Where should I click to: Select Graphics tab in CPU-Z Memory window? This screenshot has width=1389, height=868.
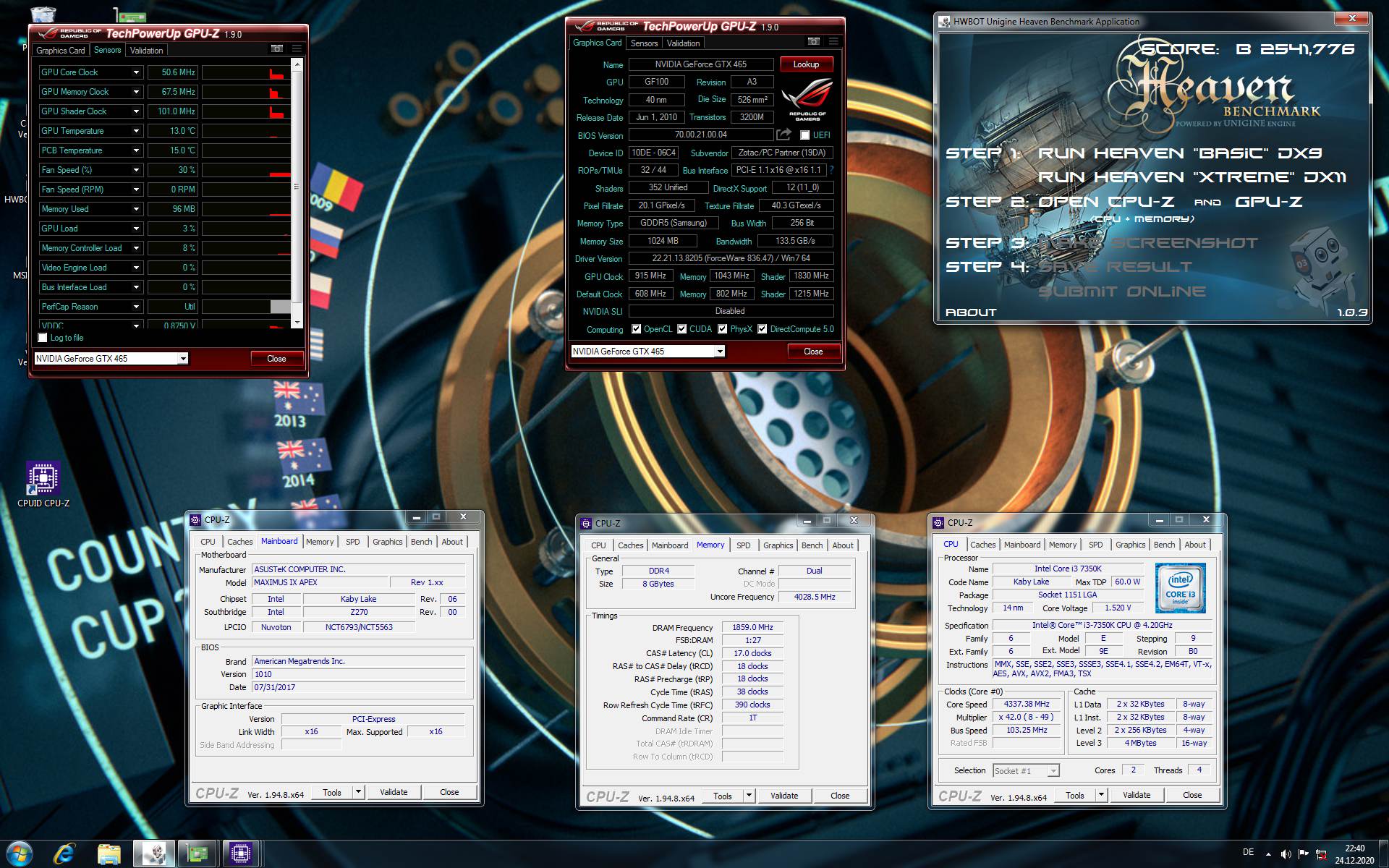click(x=778, y=545)
